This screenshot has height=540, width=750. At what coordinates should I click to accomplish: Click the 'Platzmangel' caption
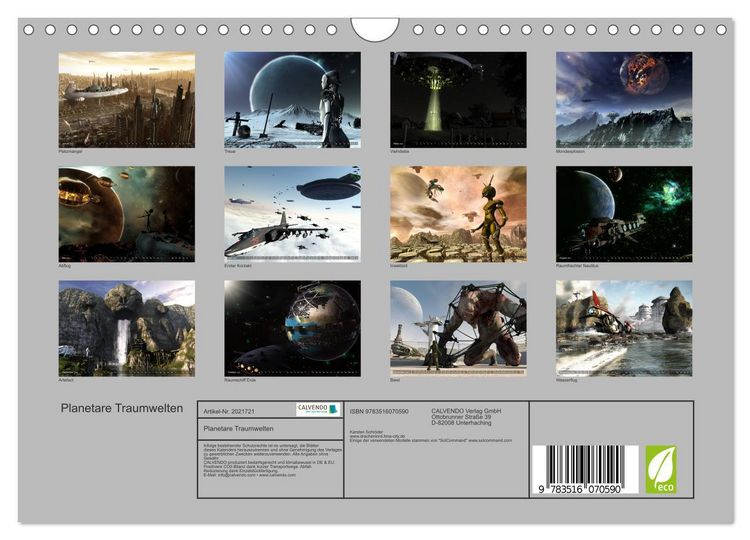click(x=70, y=151)
